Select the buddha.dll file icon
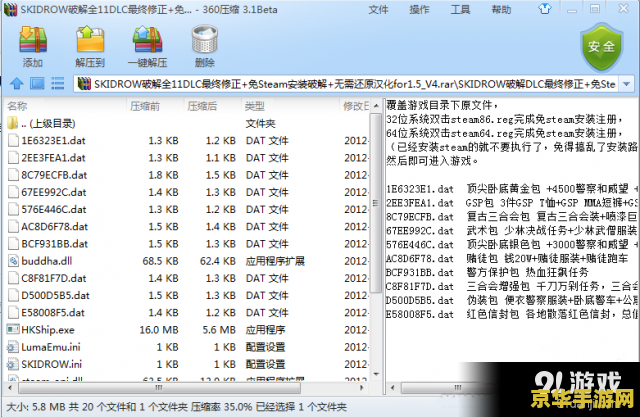Screen dimensions: 640x417 click(x=13, y=261)
